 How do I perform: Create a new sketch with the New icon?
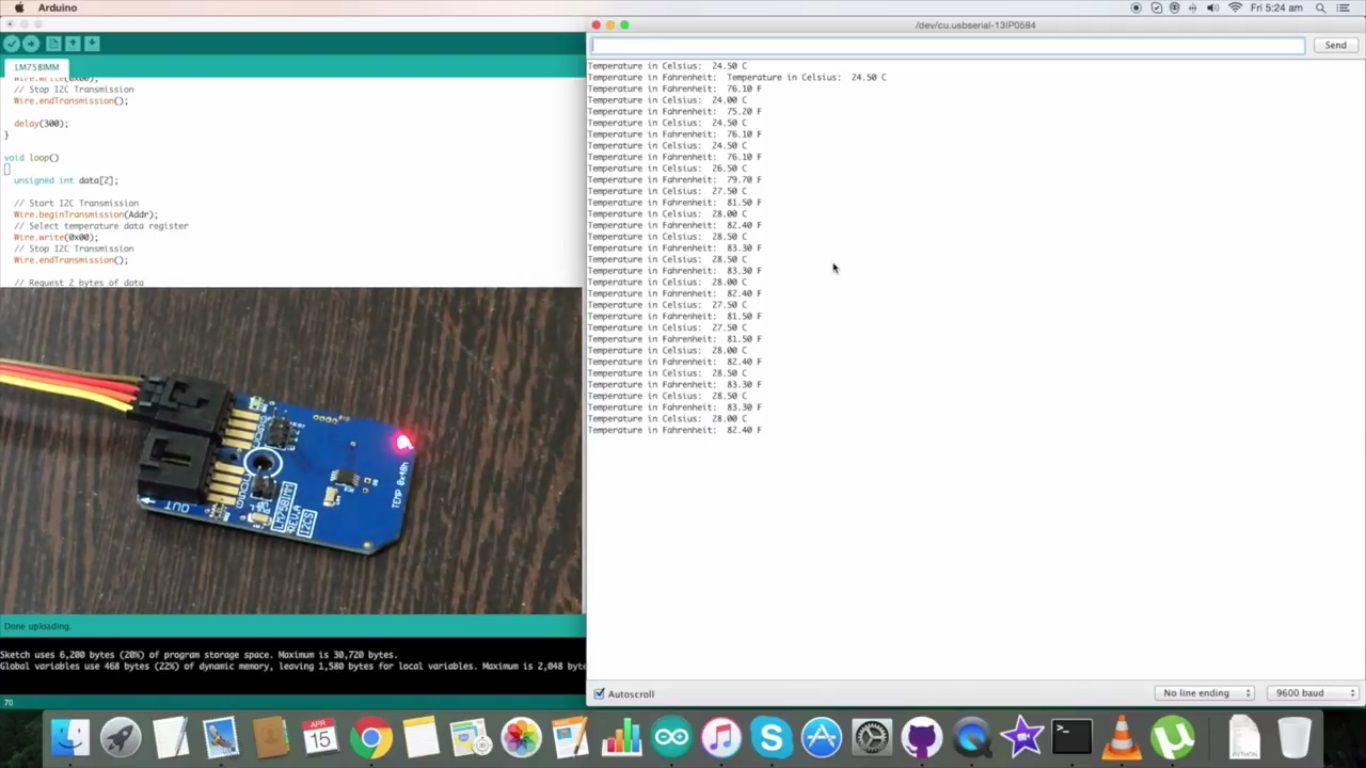[53, 43]
